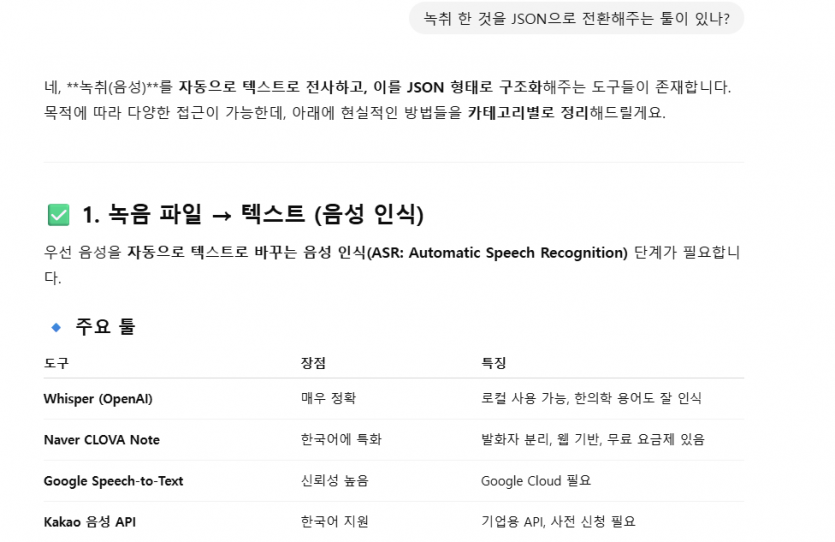Click the 특징 column header
The height and width of the screenshot is (542, 835).
click(x=494, y=363)
